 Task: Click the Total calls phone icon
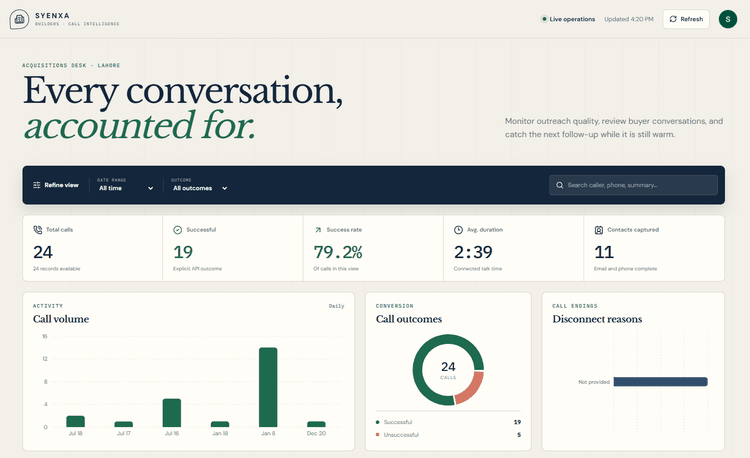(37, 229)
